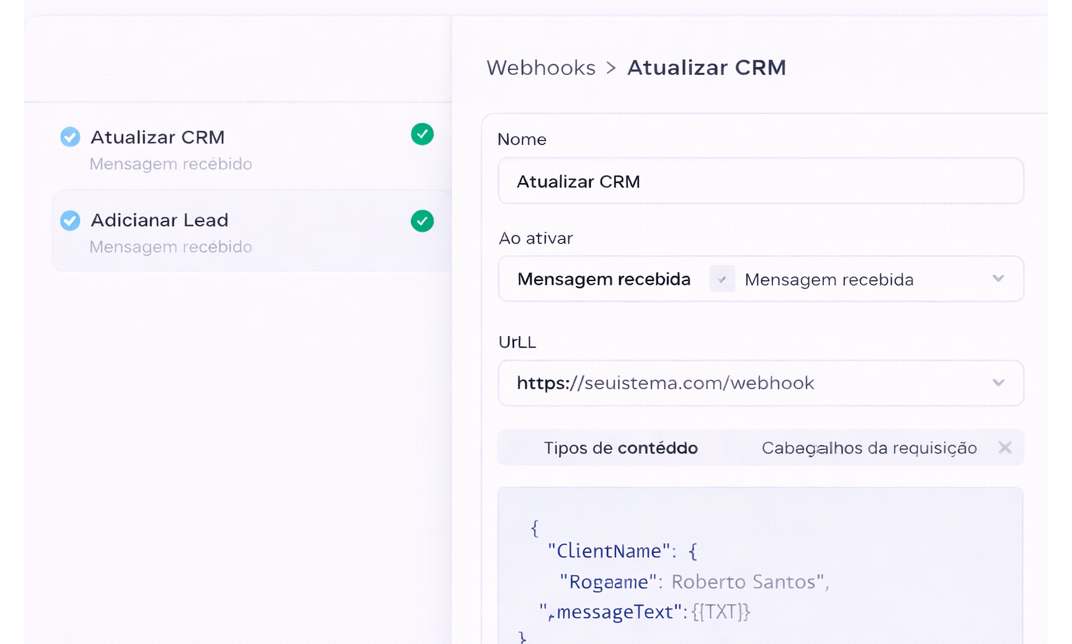
Task: Focus the Nome input field
Action: pyautogui.click(x=760, y=182)
